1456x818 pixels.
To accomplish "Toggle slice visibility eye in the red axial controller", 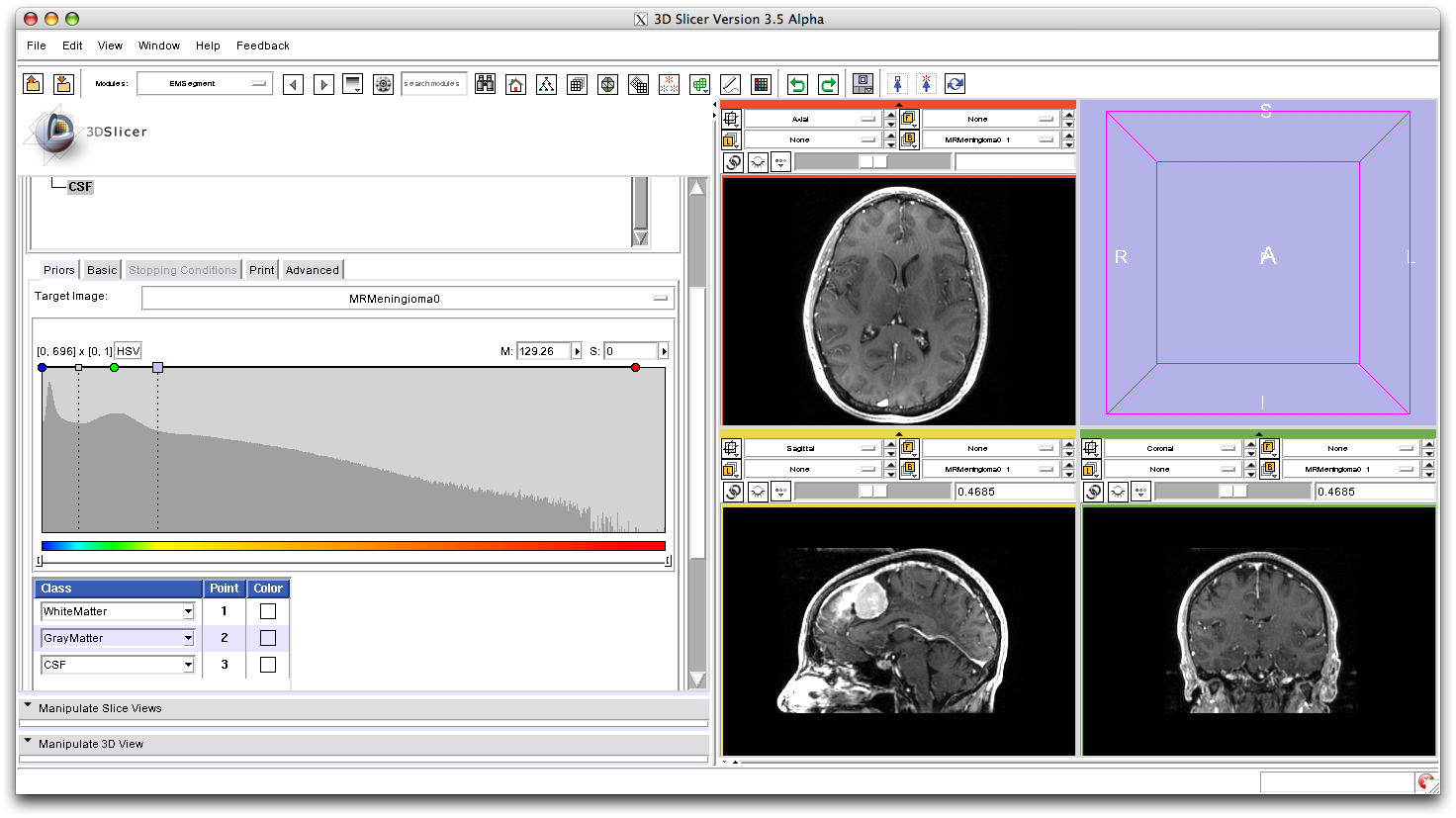I will (x=757, y=162).
